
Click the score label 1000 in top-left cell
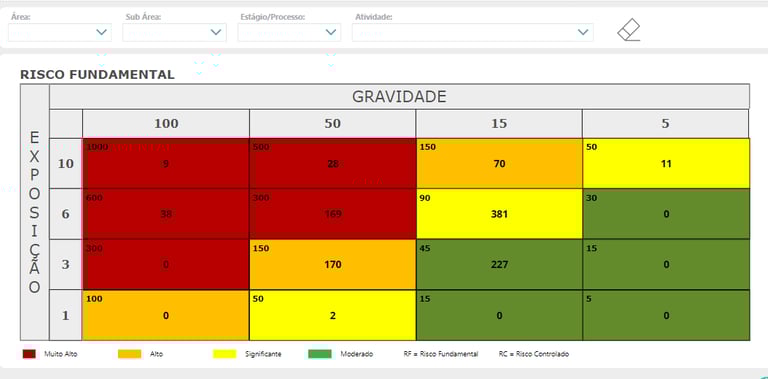coord(97,146)
